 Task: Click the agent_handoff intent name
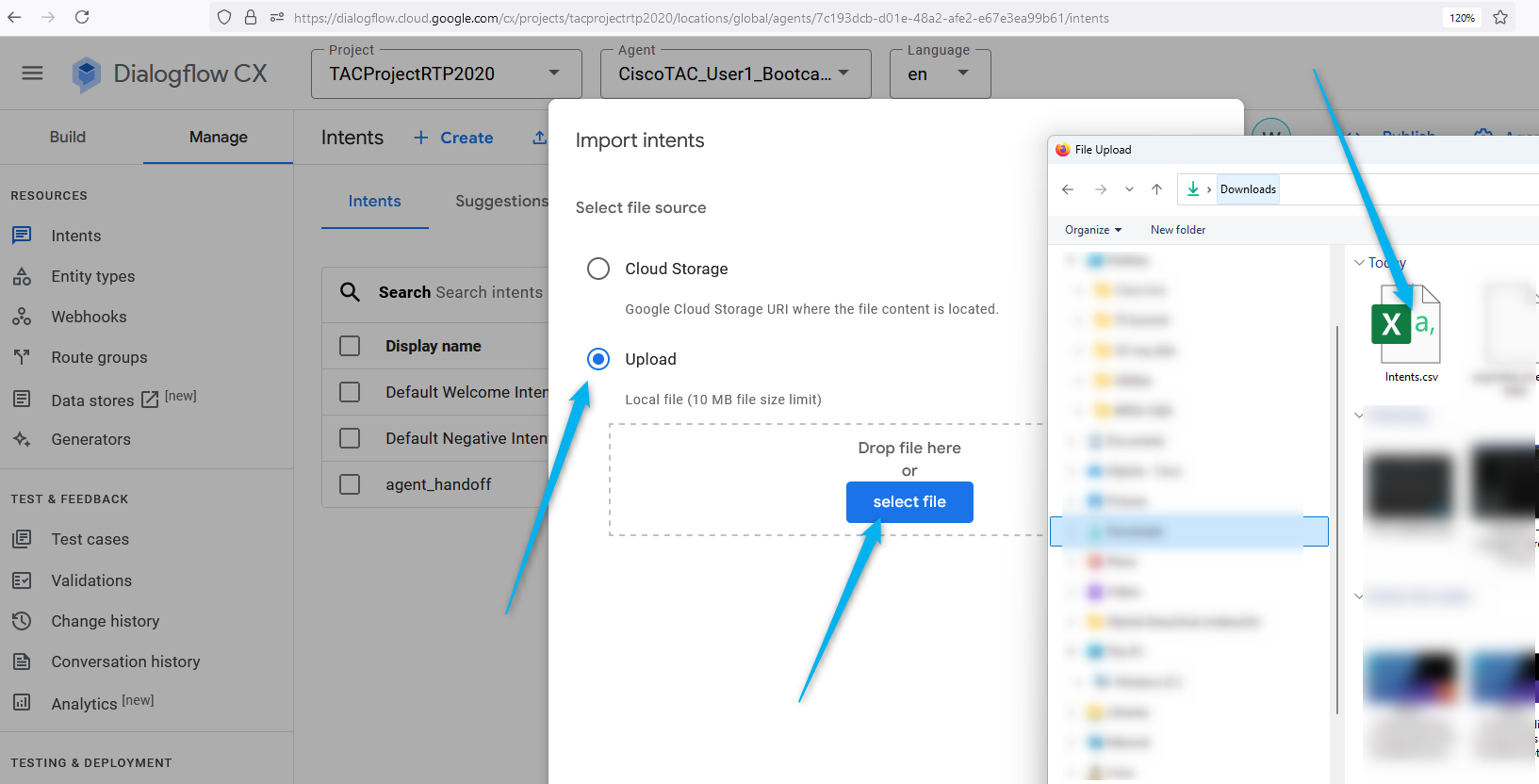tap(438, 484)
